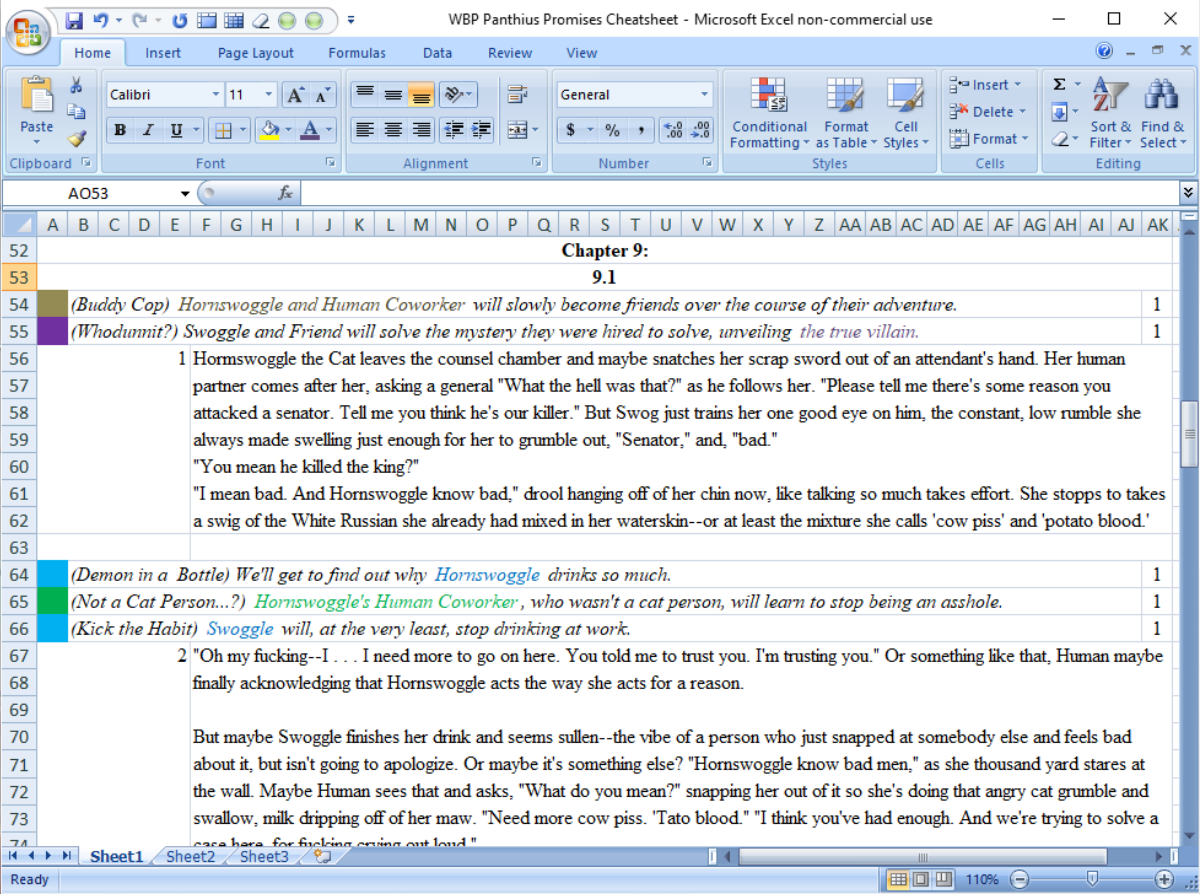The height and width of the screenshot is (894, 1200).
Task: Click the Merge and Center icon
Action: [517, 130]
